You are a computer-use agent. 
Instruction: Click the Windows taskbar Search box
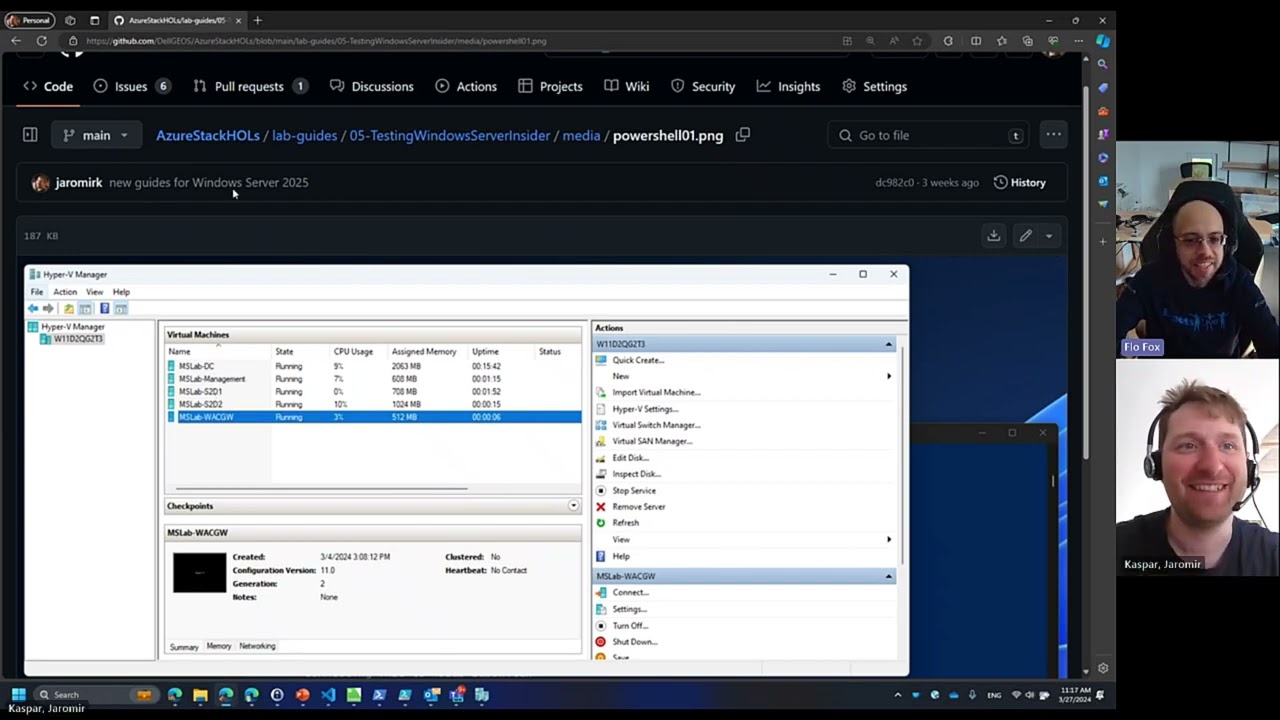tap(94, 694)
